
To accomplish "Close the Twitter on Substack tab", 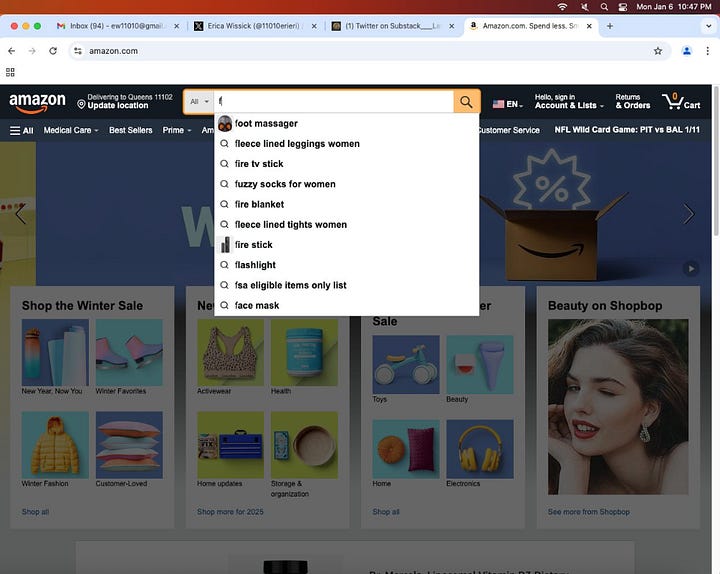I will (452, 26).
